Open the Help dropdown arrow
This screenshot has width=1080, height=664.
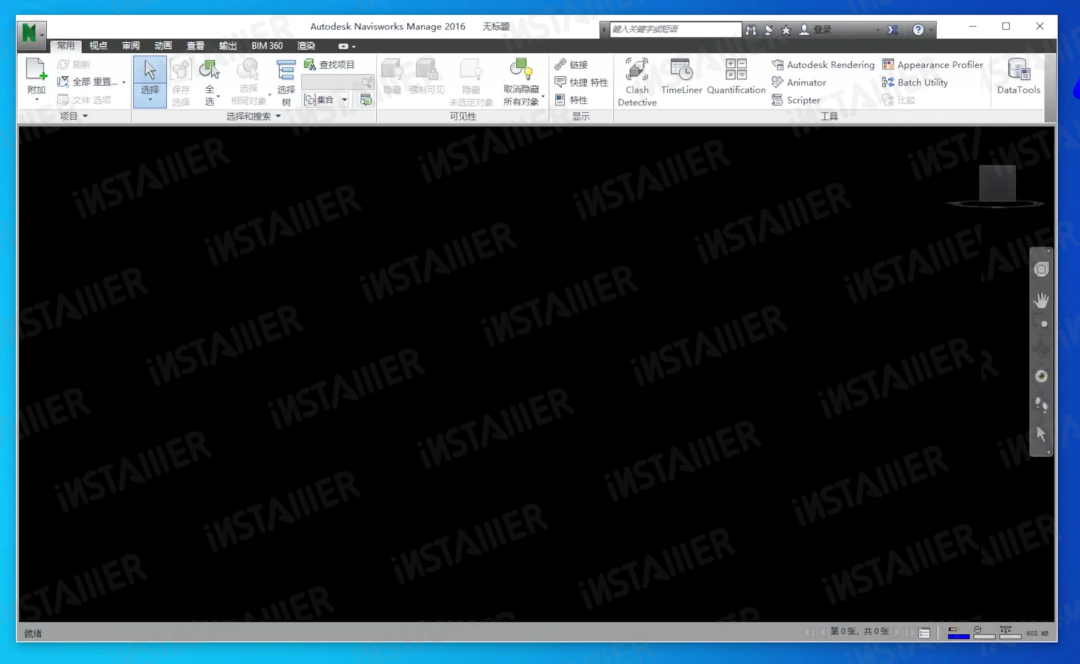click(x=931, y=30)
